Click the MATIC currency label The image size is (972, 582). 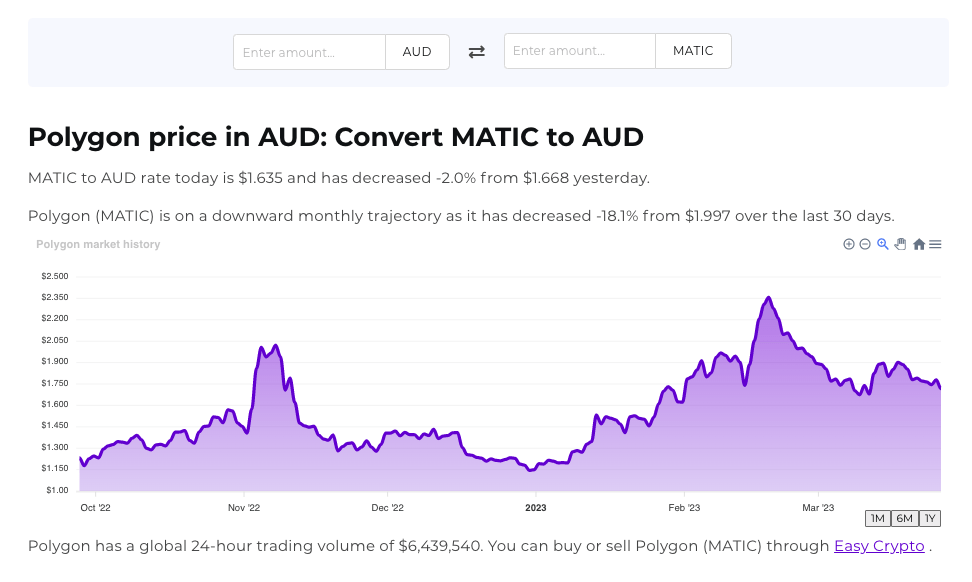(x=693, y=51)
